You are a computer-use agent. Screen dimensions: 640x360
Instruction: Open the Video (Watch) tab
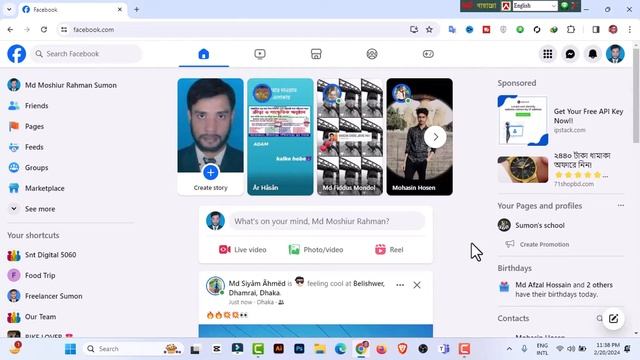260,54
